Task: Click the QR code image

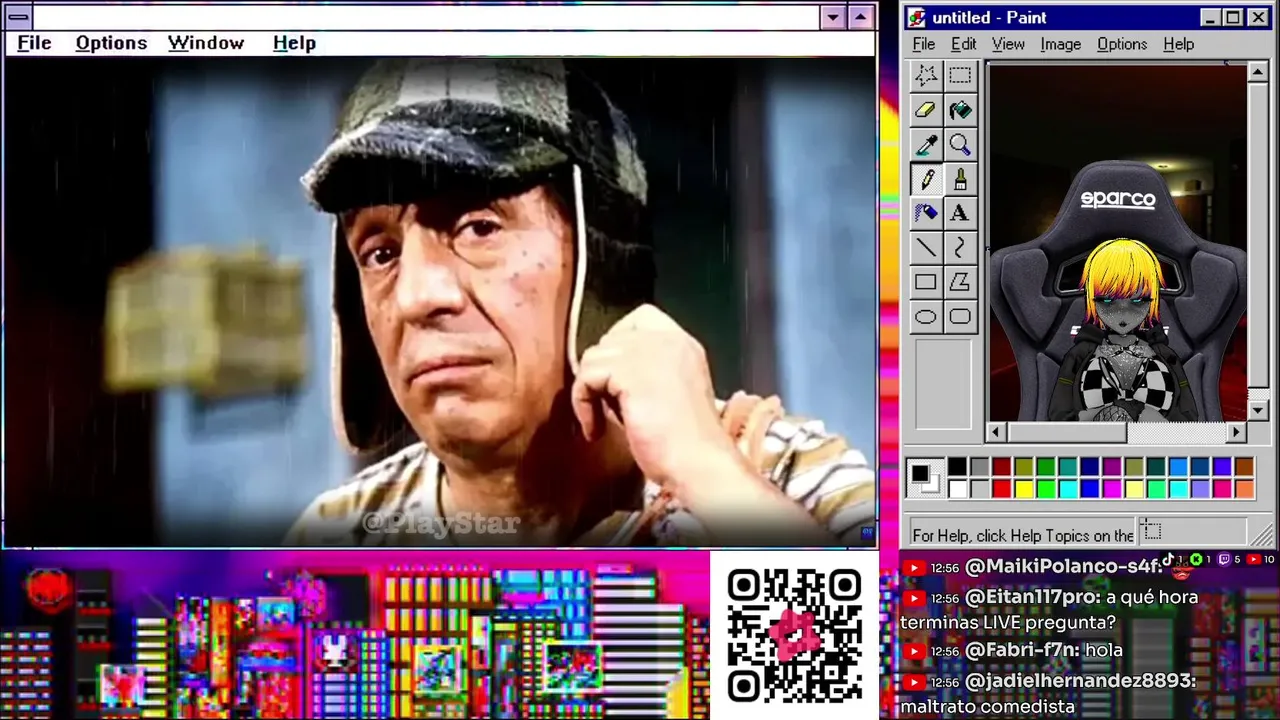Action: (x=795, y=636)
